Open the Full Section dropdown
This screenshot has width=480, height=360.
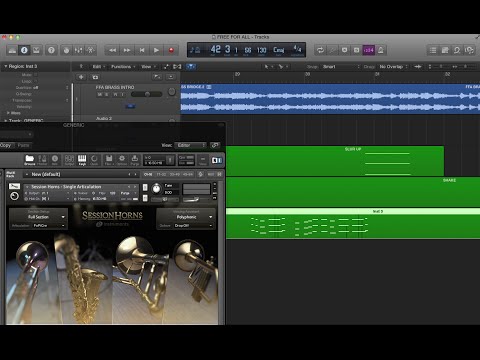pos(39,217)
